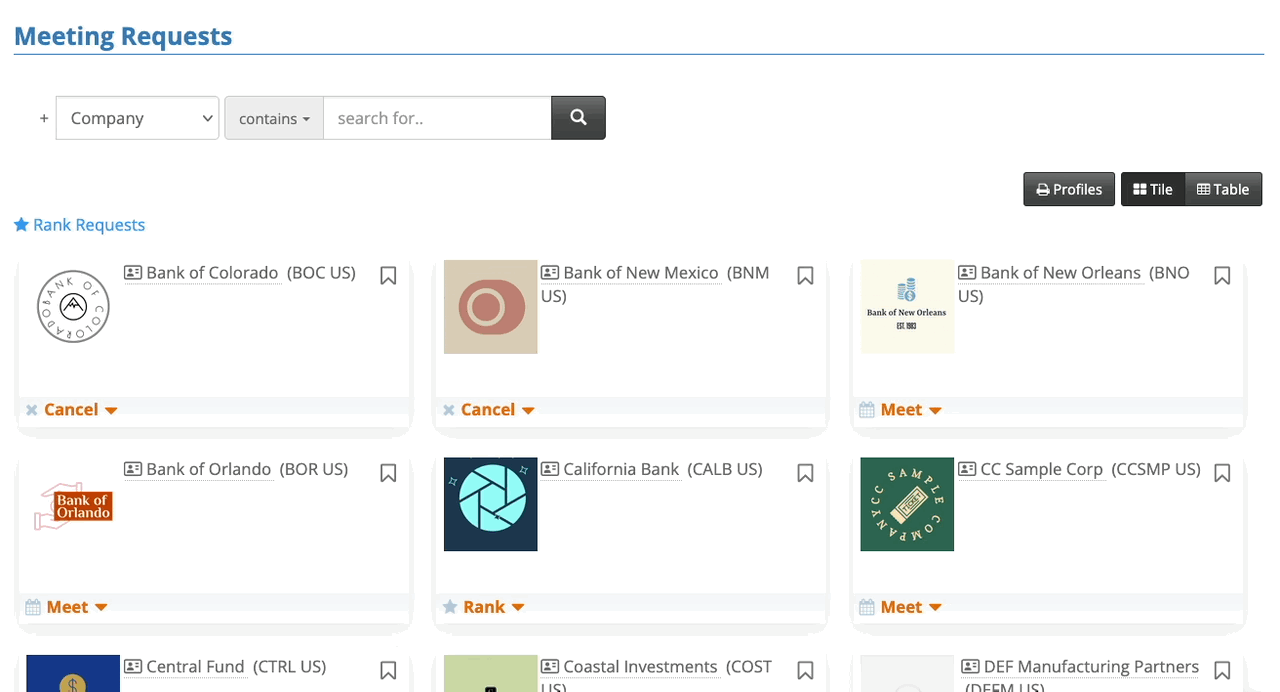Click calendar icon on Bank of Orlando tile

pos(33,607)
